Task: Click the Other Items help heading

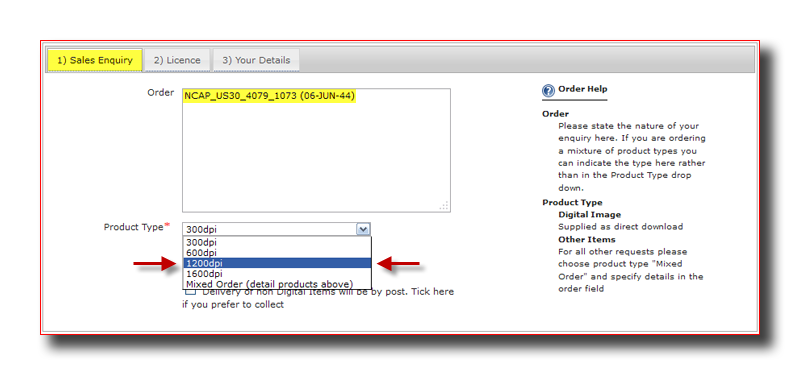Action: 587,239
